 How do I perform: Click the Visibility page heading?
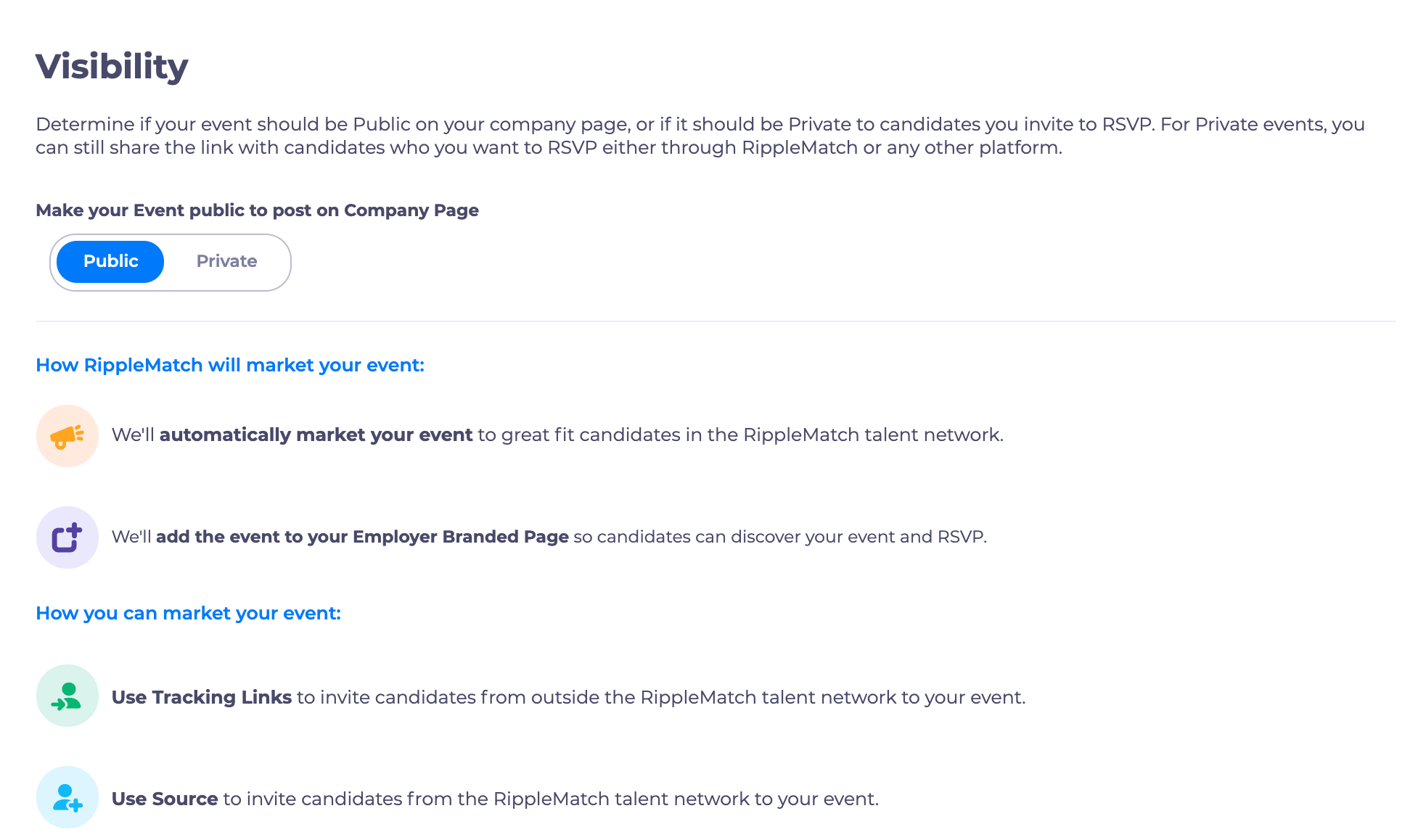point(112,67)
